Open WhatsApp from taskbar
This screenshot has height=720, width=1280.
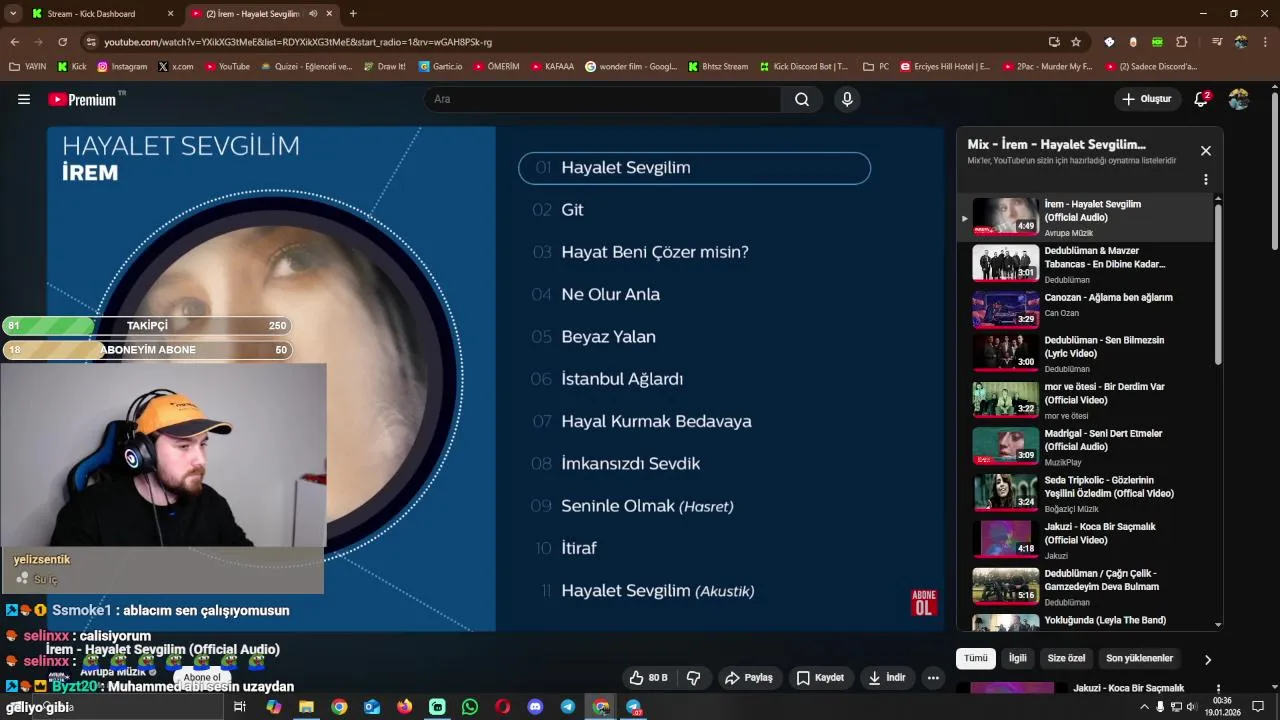point(470,707)
